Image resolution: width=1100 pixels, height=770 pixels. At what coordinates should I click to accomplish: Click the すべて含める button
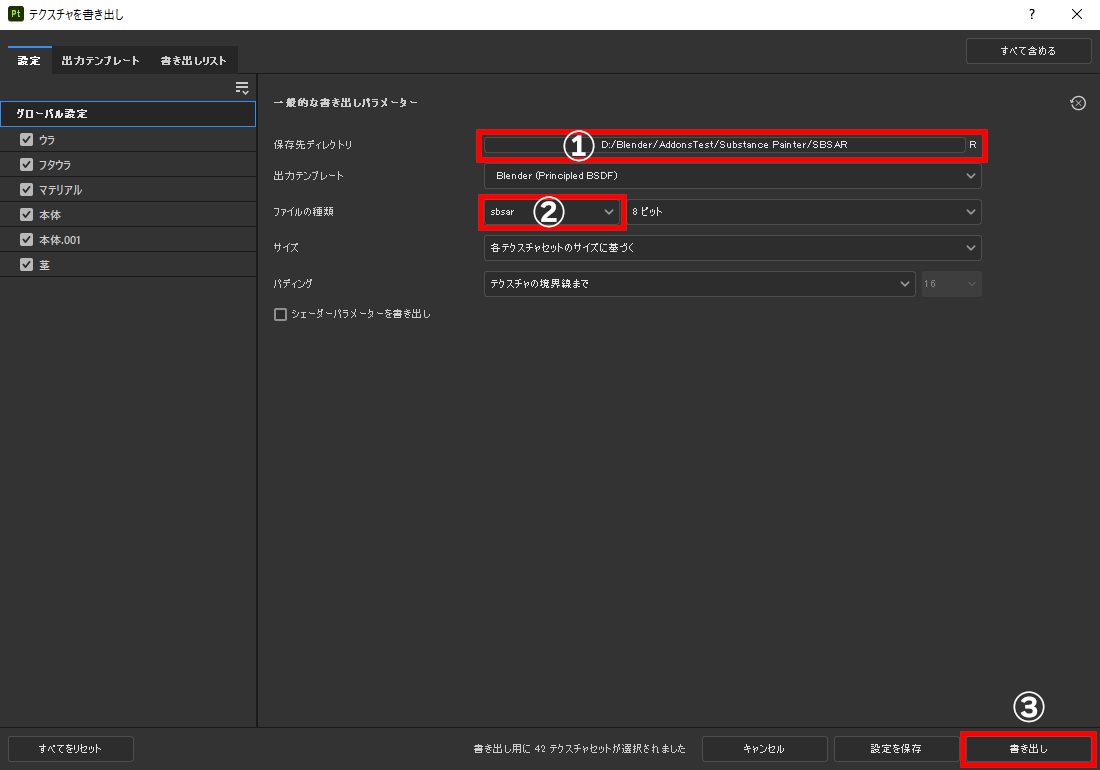[x=1028, y=50]
